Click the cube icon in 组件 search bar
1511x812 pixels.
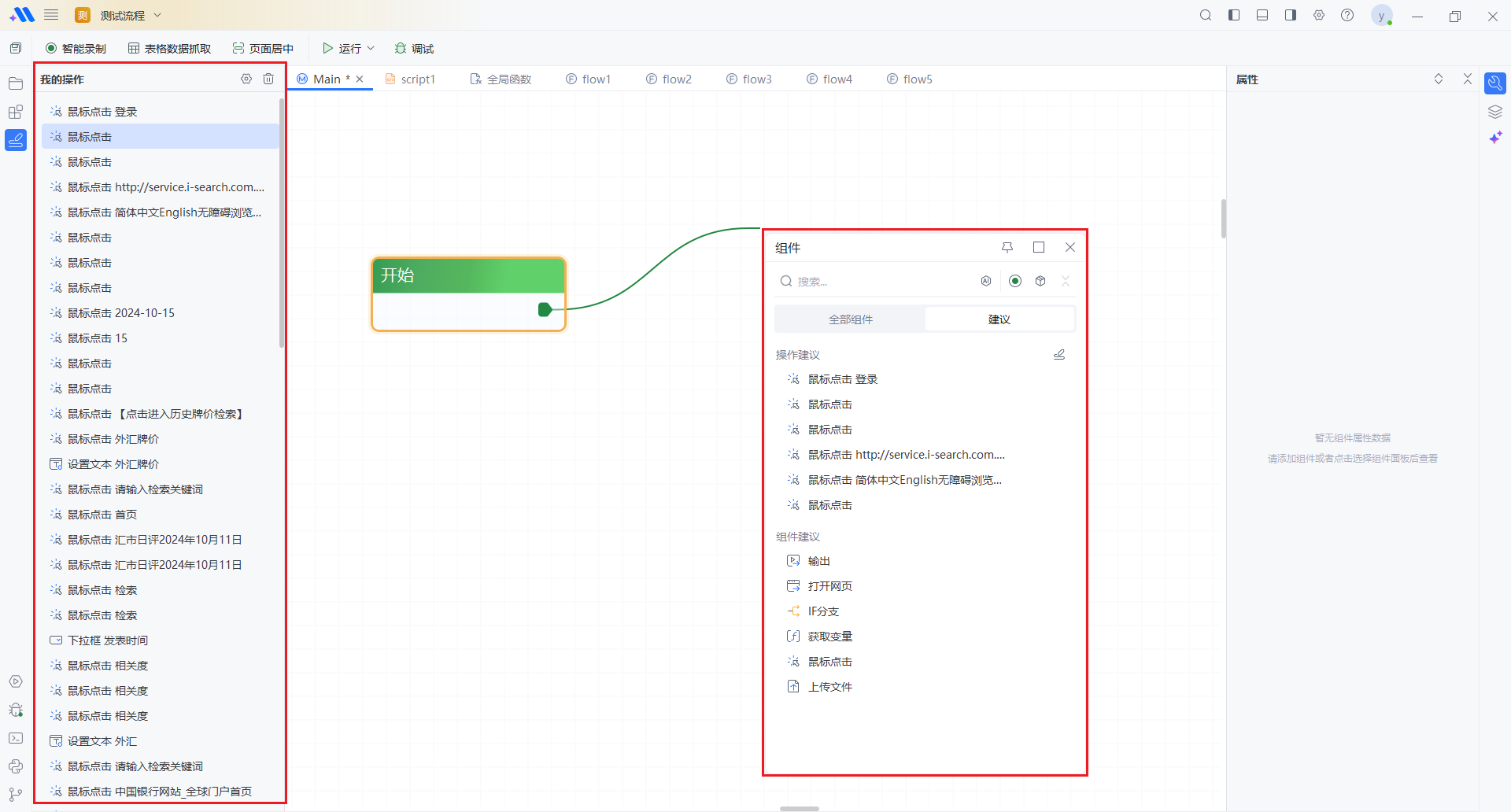(x=1040, y=281)
